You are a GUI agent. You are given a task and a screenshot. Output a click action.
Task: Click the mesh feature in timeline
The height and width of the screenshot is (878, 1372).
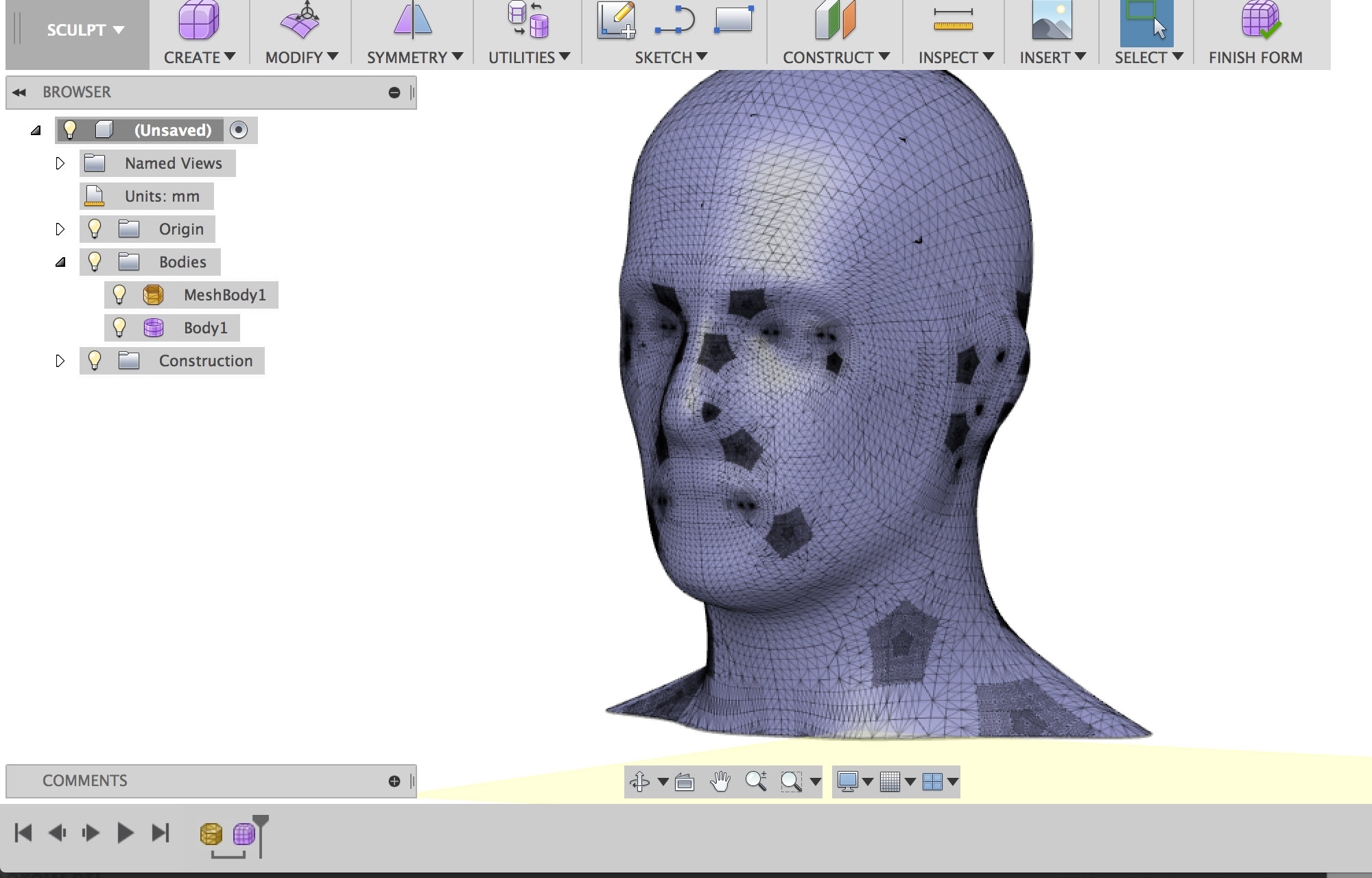click(x=211, y=833)
